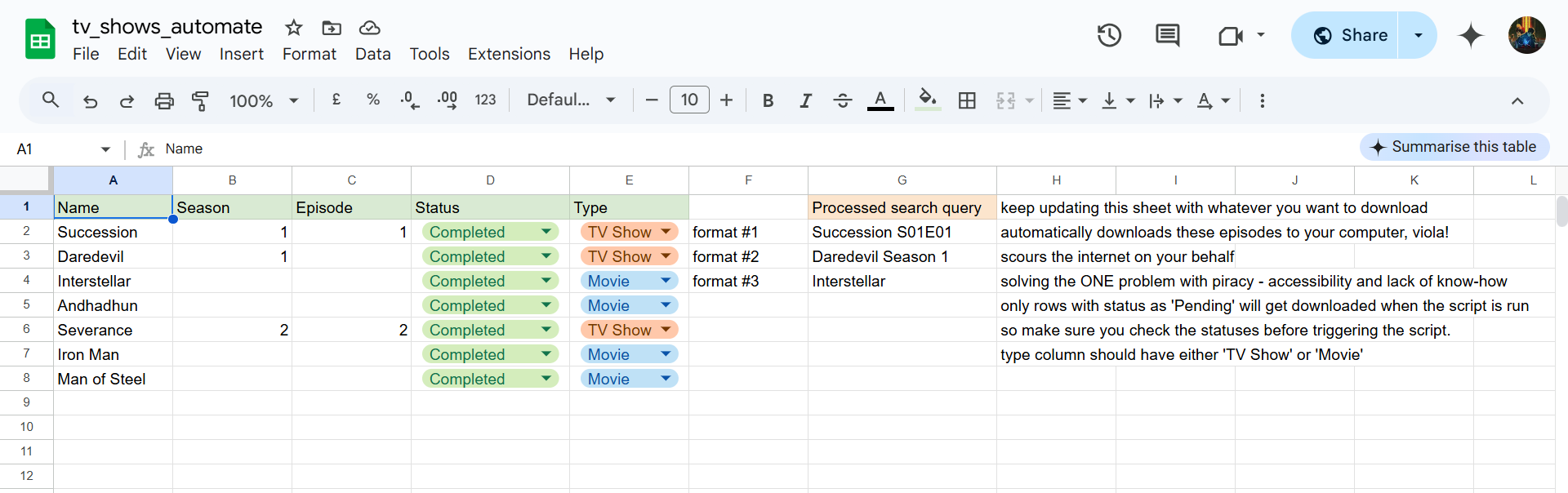
Task: Open the Google Sheets home icon
Action: (40, 39)
